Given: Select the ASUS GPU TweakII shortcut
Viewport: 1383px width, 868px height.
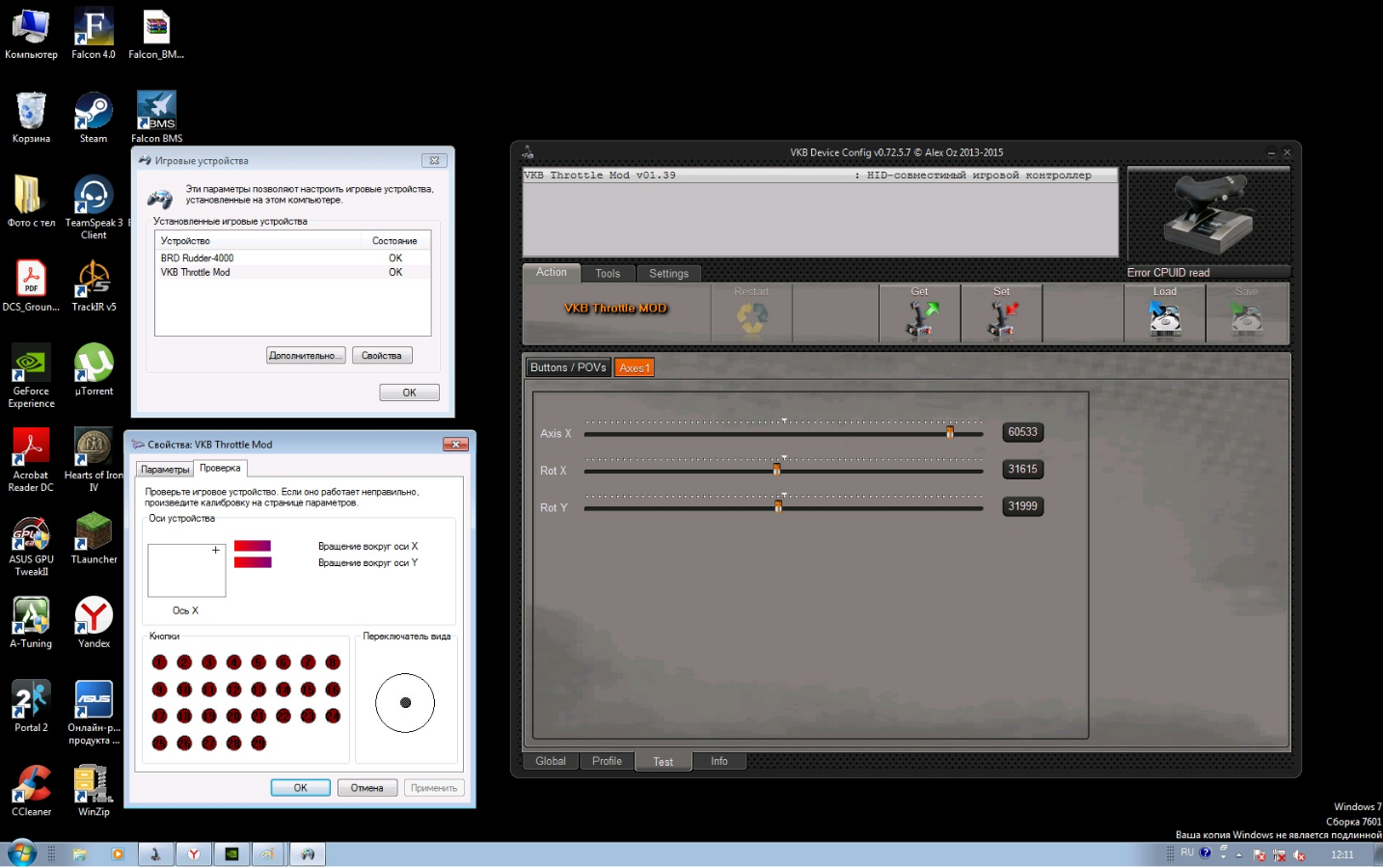Looking at the screenshot, I should pos(31,545).
